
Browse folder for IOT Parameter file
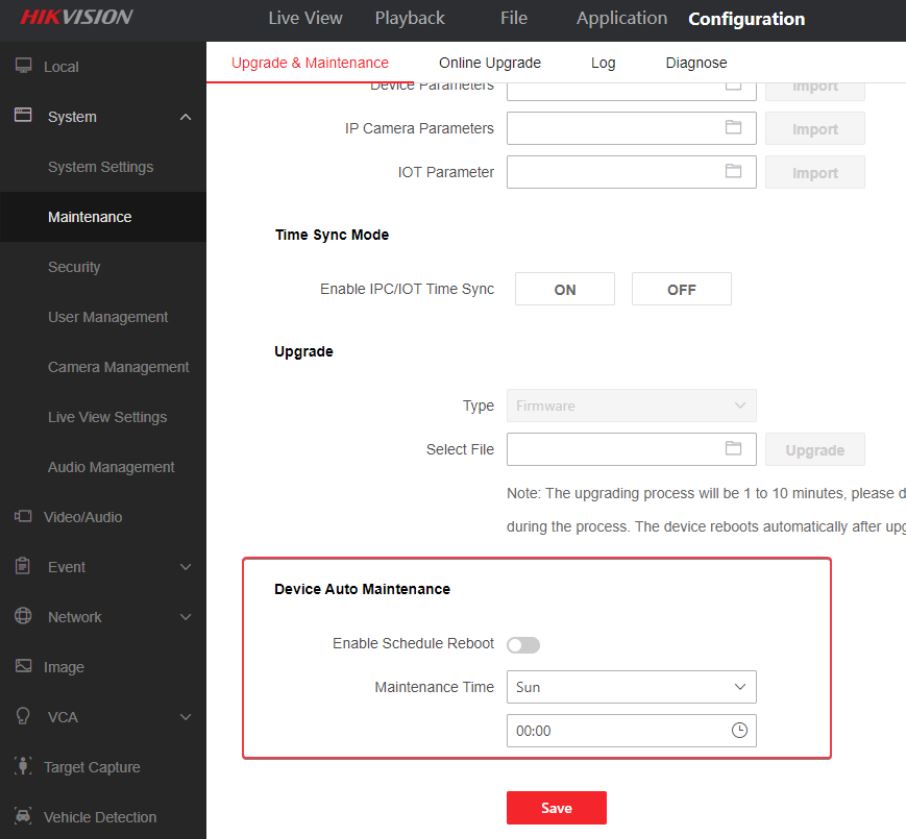click(x=733, y=171)
